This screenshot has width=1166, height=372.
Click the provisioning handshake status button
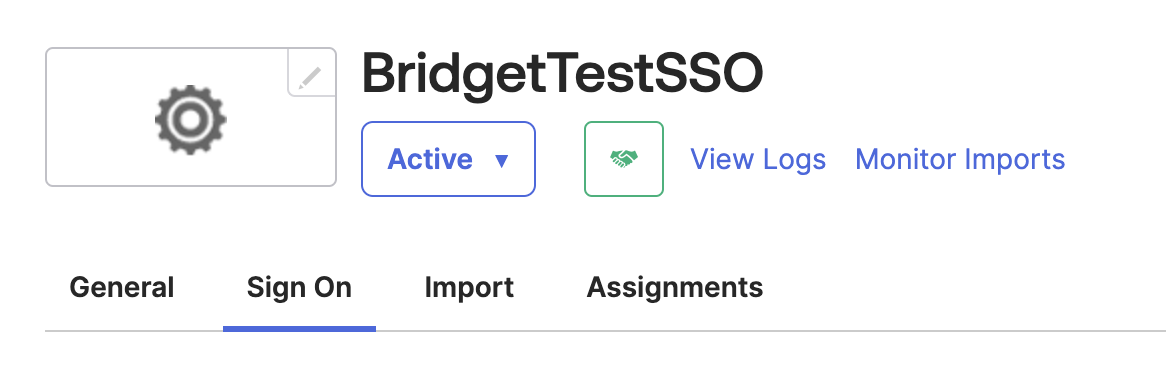(x=624, y=158)
